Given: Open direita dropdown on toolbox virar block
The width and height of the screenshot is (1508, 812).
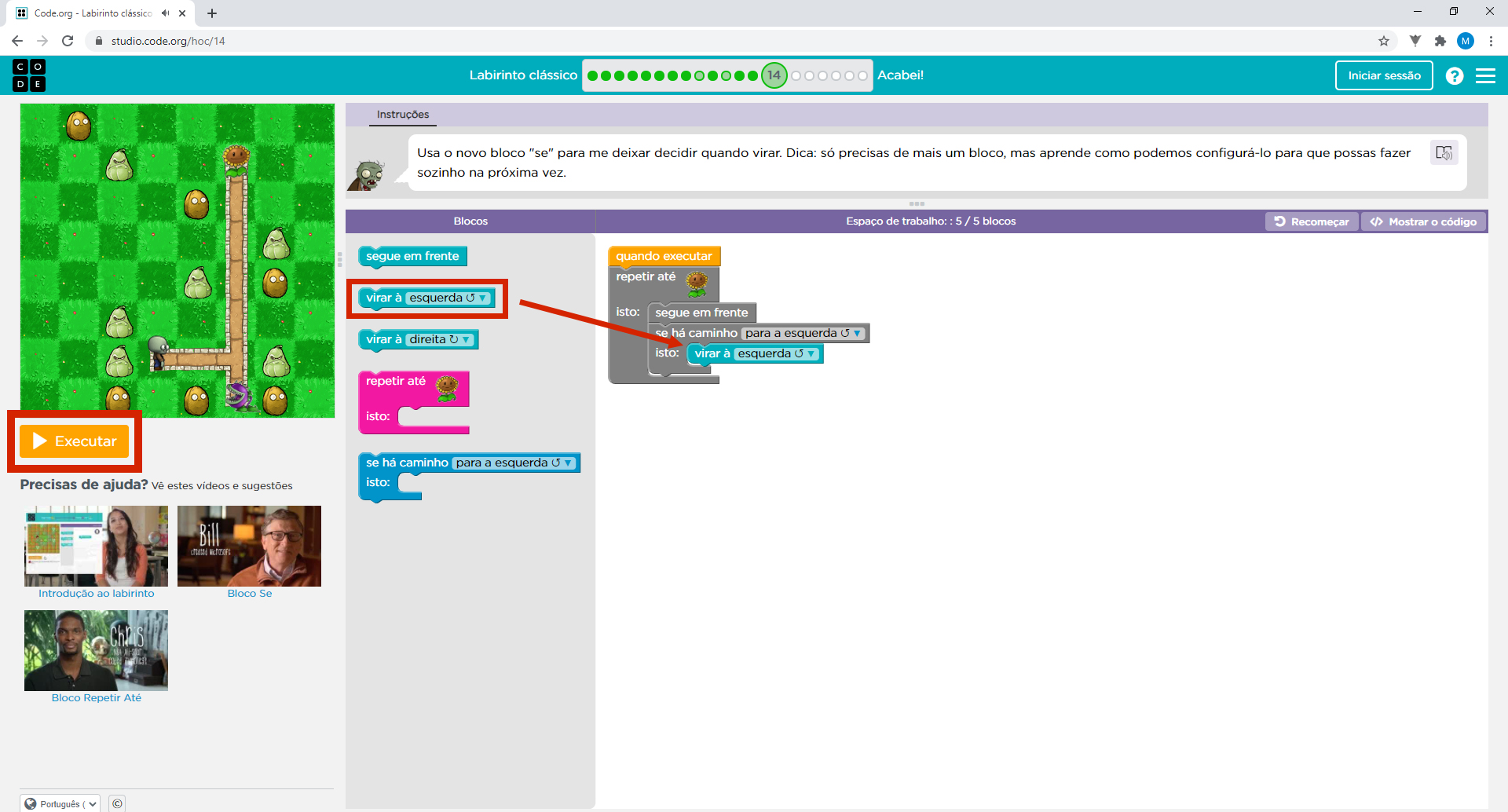Looking at the screenshot, I should [441, 339].
